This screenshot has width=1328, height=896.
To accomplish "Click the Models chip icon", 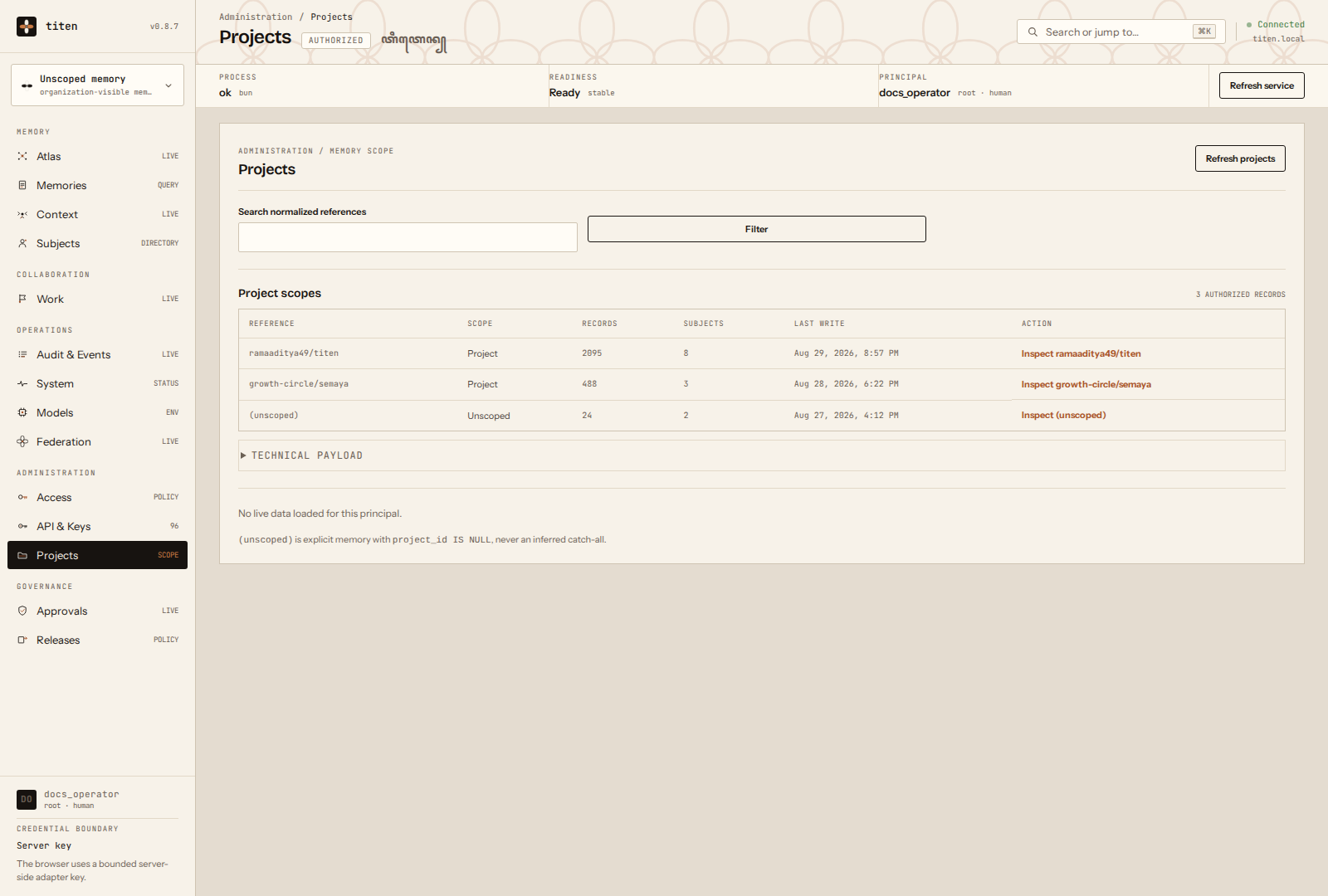I will coord(22,412).
